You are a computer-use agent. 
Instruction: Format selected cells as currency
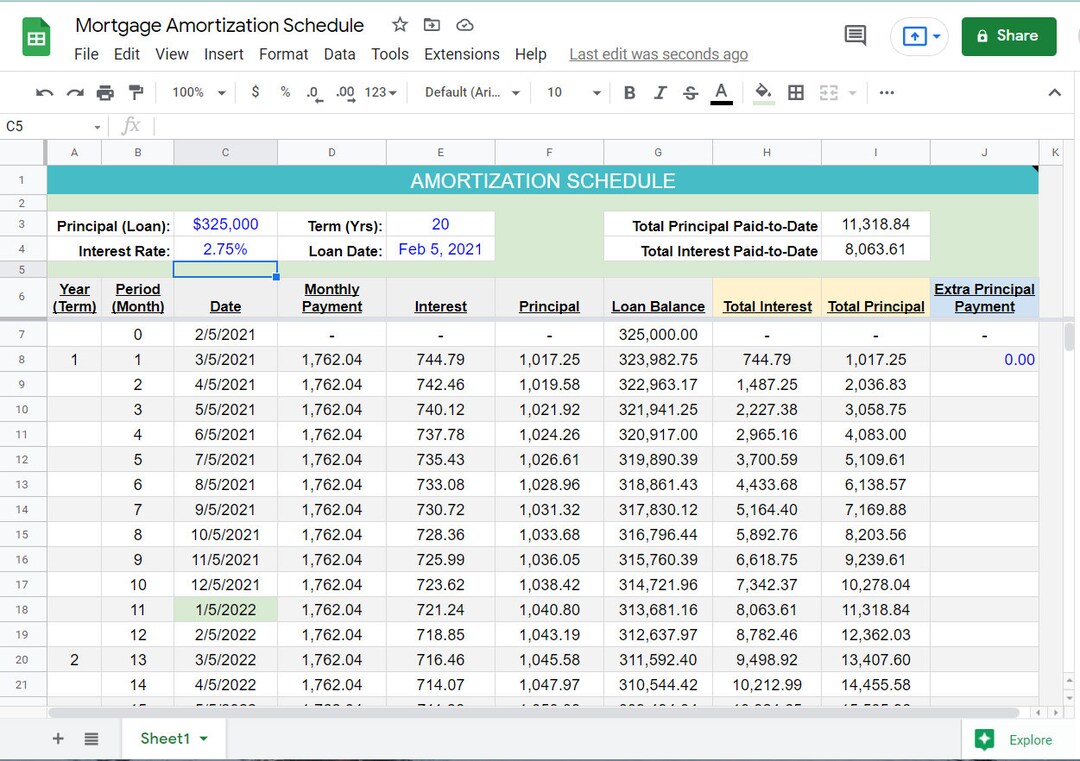coord(255,92)
